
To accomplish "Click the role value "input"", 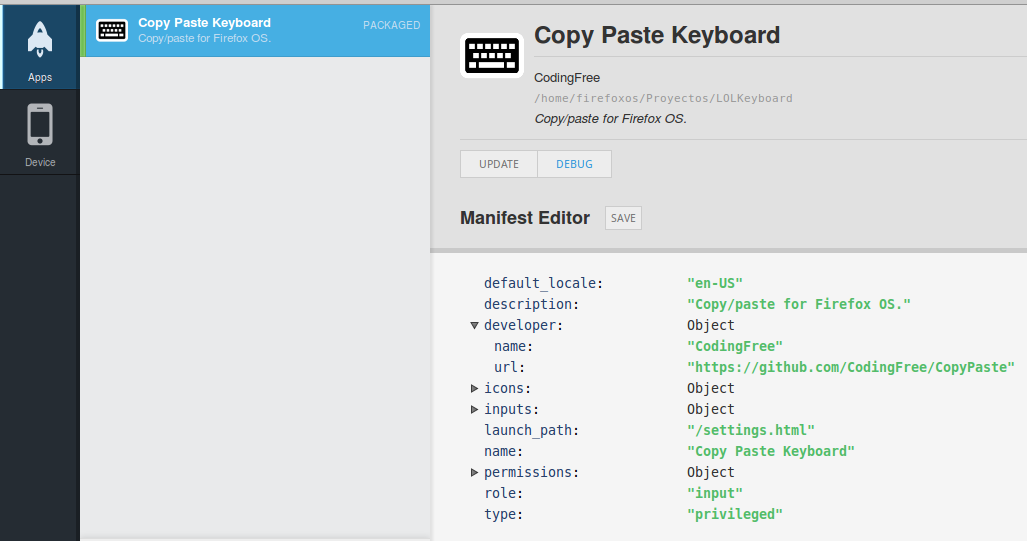I will point(715,493).
